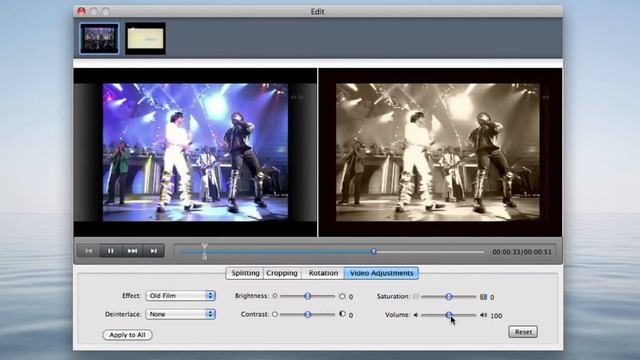The height and width of the screenshot is (360, 640).
Task: Click the low brightness icon
Action: (275, 296)
